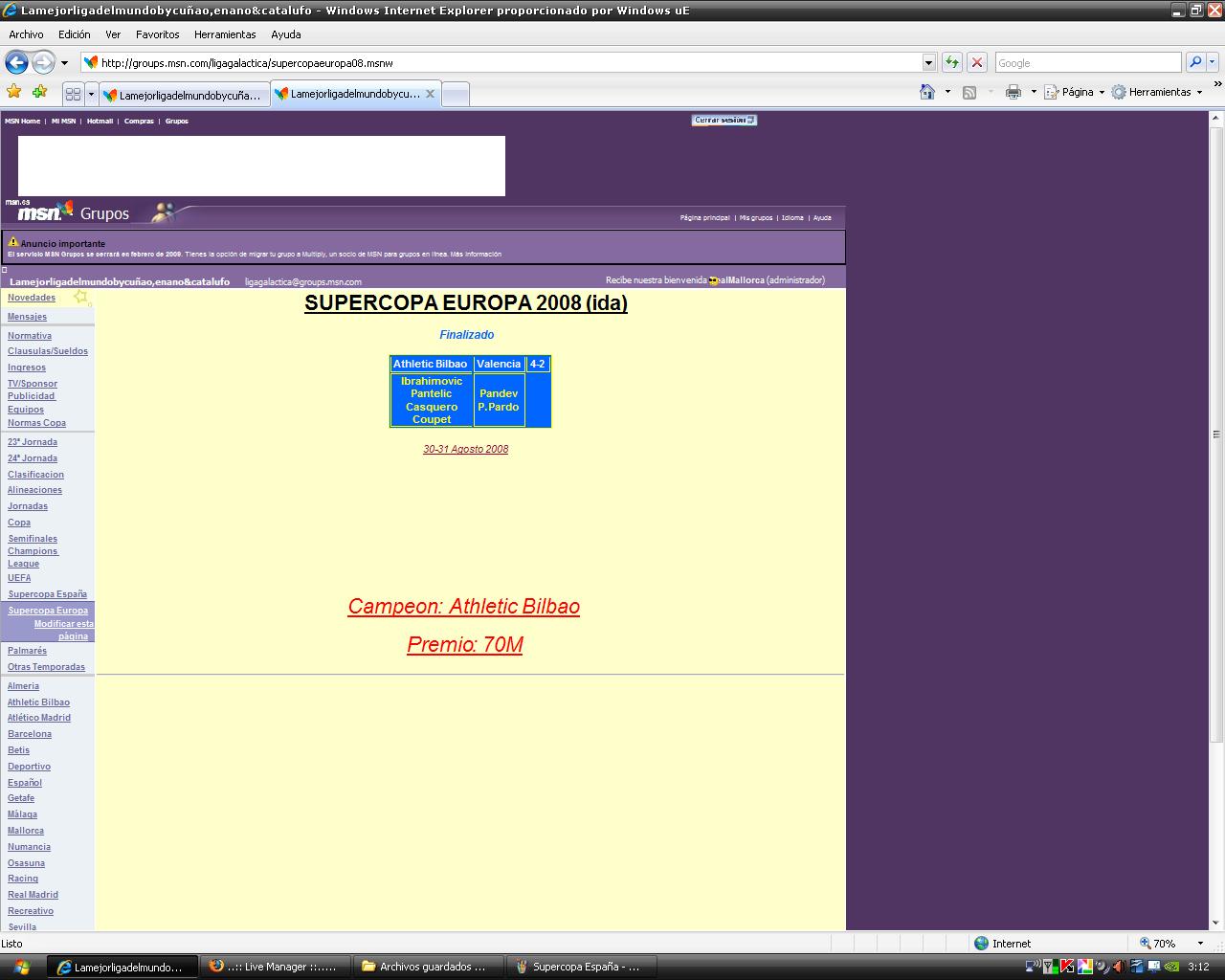
Task: Switch to the first Lamejorligadelmundobycuña tab
Action: point(184,95)
